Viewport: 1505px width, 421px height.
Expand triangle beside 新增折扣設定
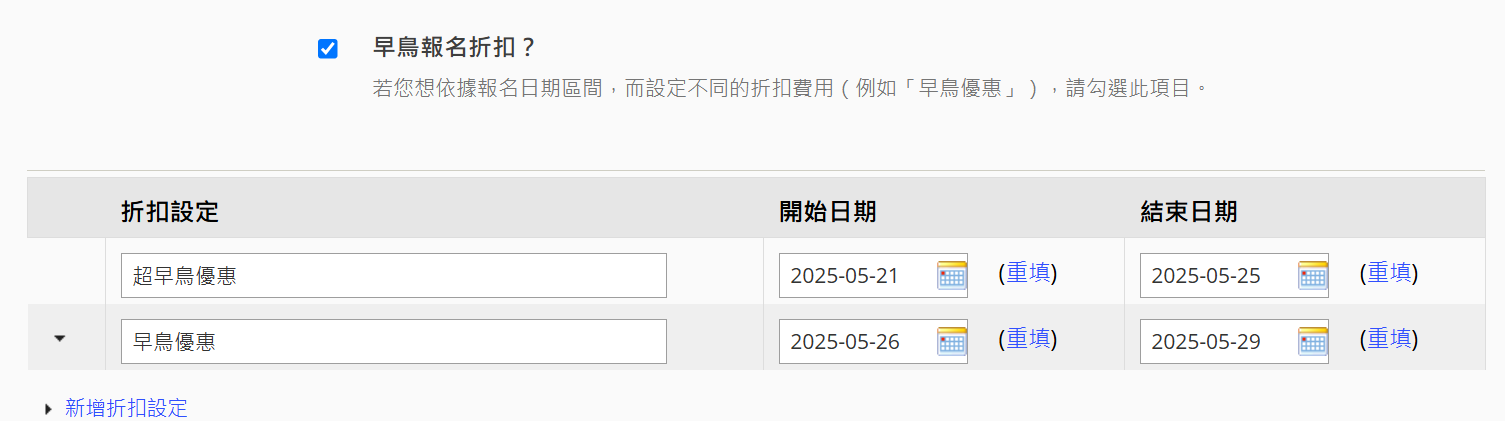click(50, 408)
